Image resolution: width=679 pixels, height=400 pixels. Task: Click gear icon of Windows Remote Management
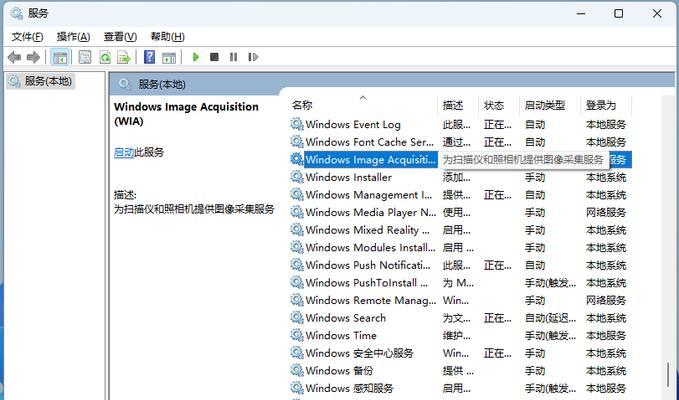(297, 300)
